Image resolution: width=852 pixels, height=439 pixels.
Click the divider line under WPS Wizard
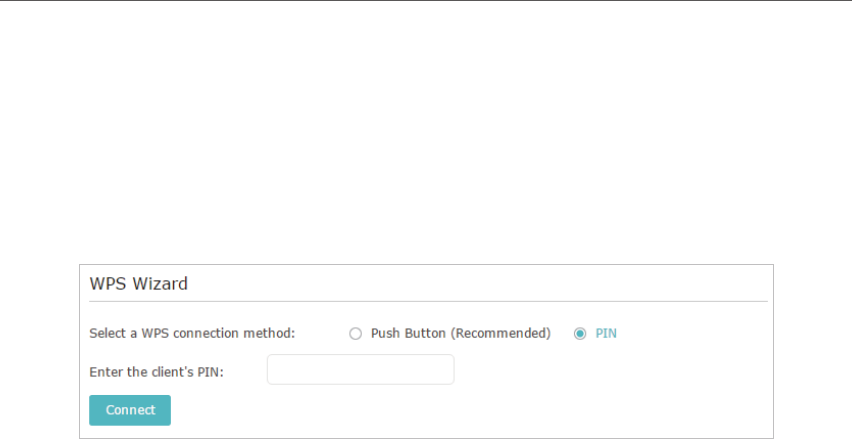[x=428, y=301]
